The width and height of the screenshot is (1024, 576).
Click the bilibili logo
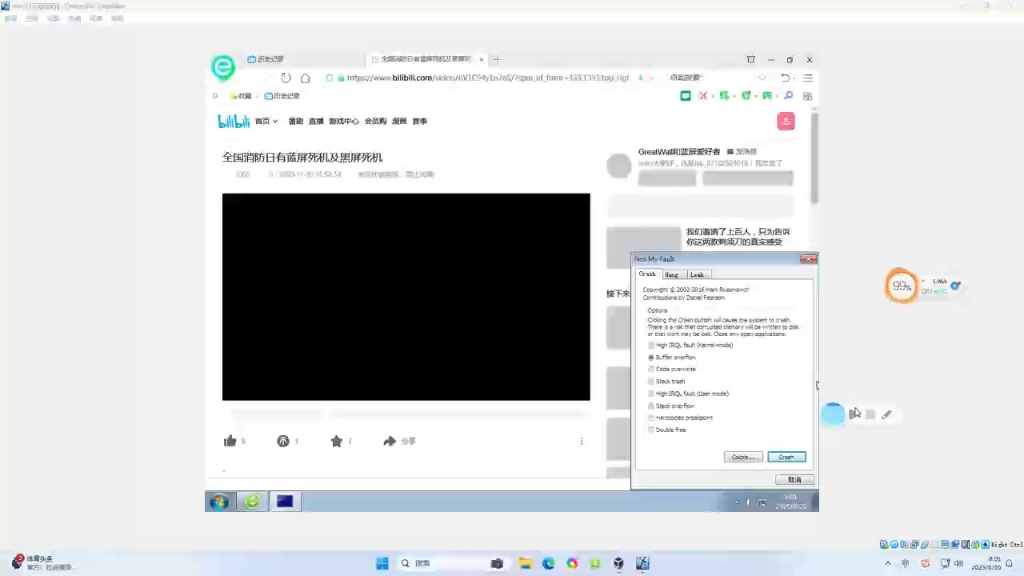pyautogui.click(x=233, y=121)
